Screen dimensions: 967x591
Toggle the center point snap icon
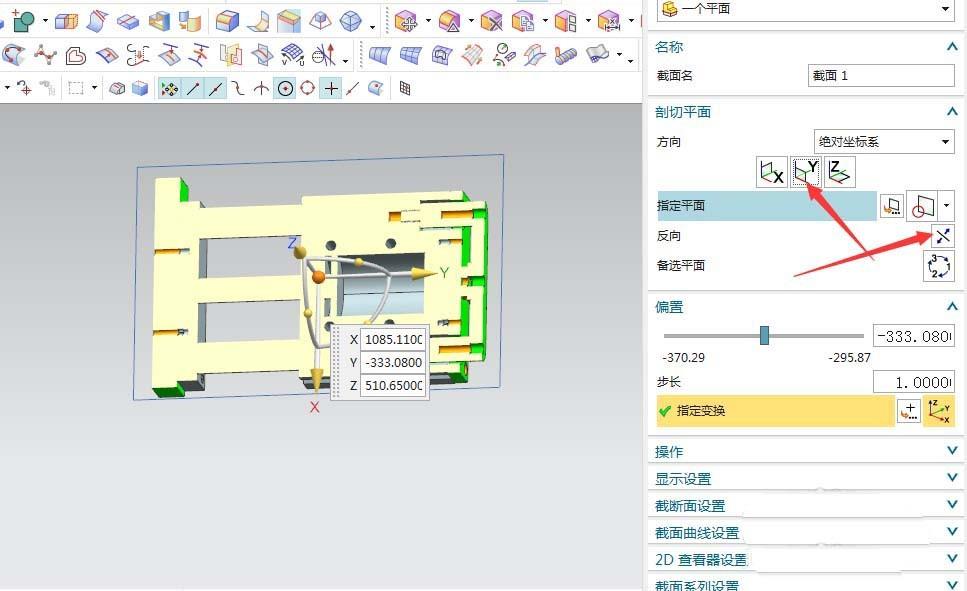[283, 88]
